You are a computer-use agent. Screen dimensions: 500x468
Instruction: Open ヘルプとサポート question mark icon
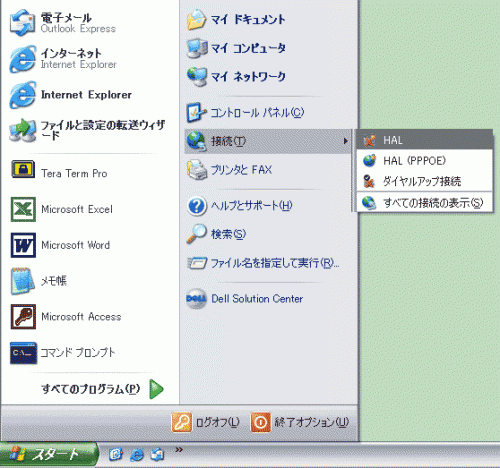click(x=197, y=206)
